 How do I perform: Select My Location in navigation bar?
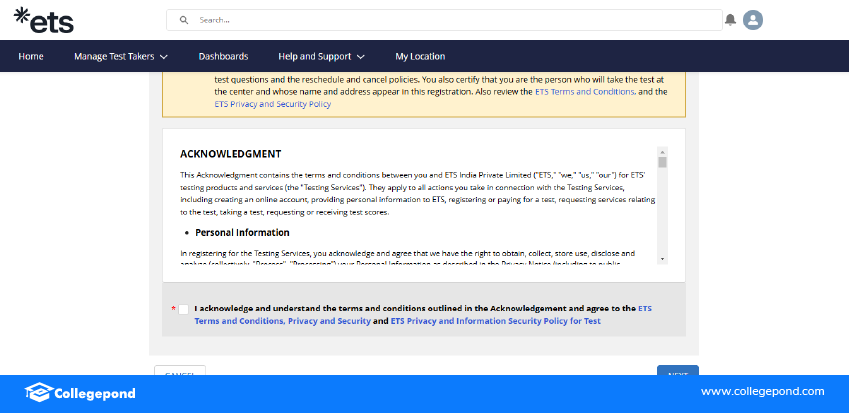tap(420, 56)
